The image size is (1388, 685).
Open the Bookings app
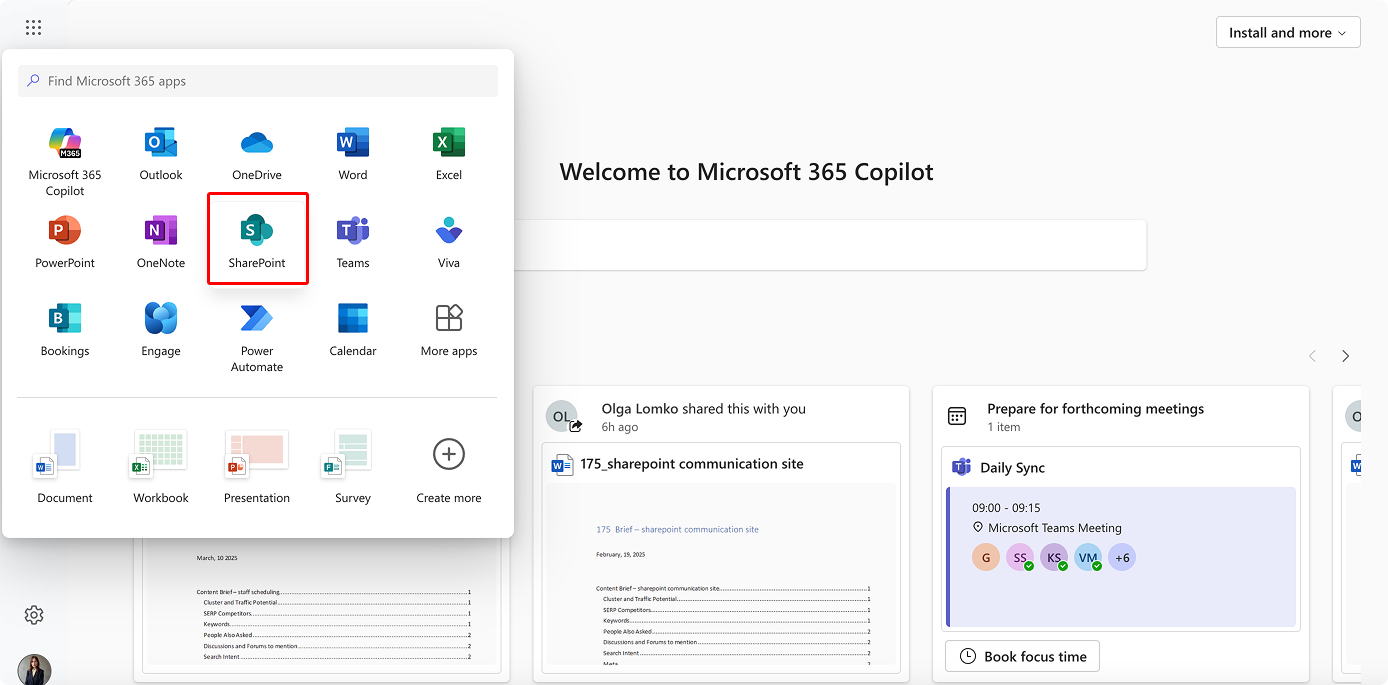coord(64,326)
